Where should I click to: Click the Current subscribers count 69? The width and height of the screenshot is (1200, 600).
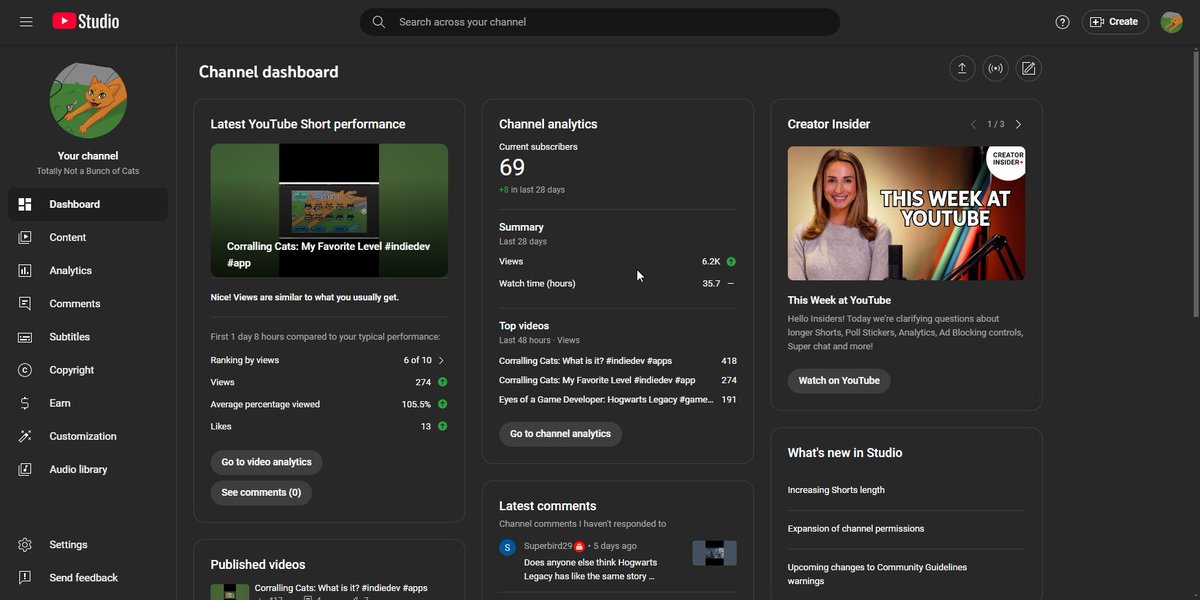[512, 167]
